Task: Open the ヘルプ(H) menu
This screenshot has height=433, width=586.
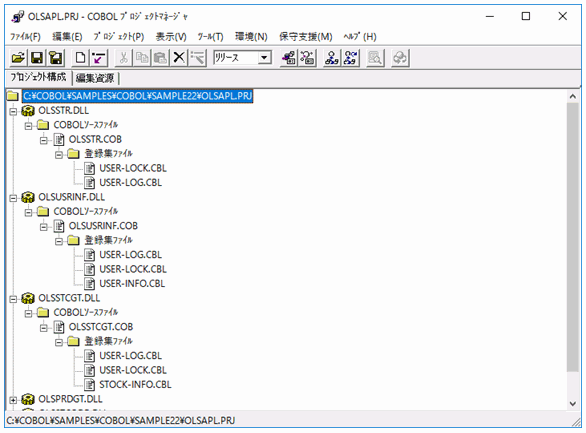Action: click(360, 37)
